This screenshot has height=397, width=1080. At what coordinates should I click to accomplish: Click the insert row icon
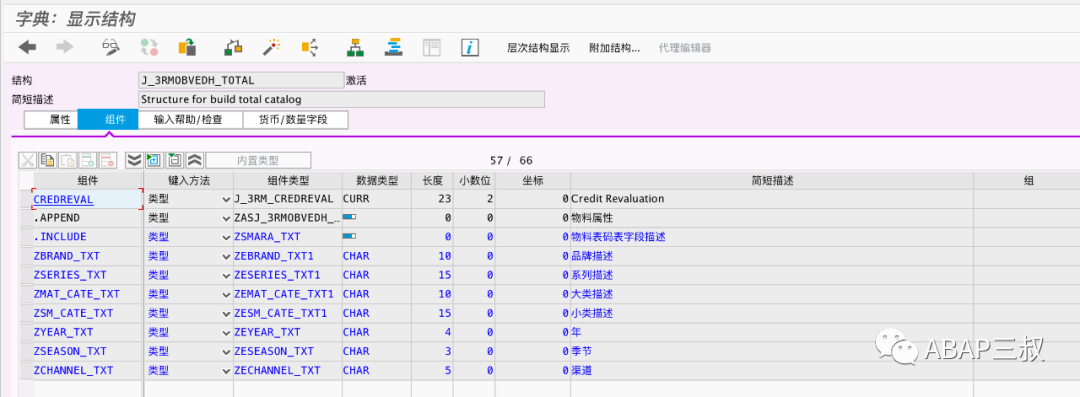(87, 160)
